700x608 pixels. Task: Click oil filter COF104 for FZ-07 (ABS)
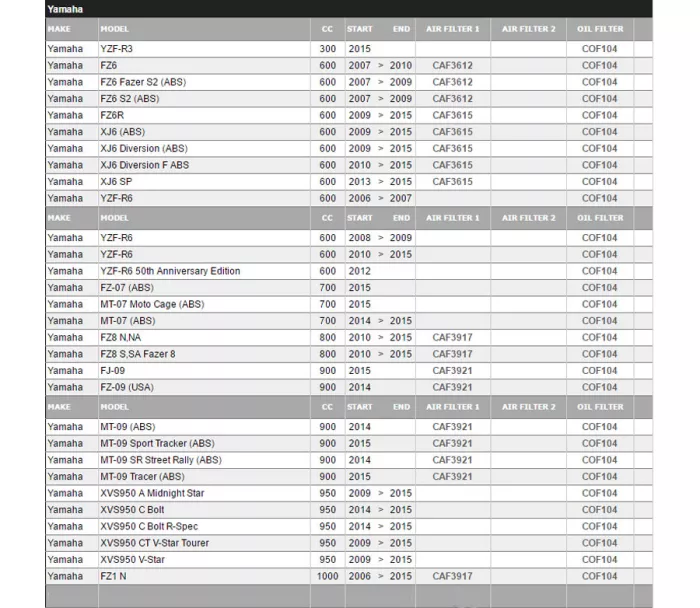[x=599, y=287]
